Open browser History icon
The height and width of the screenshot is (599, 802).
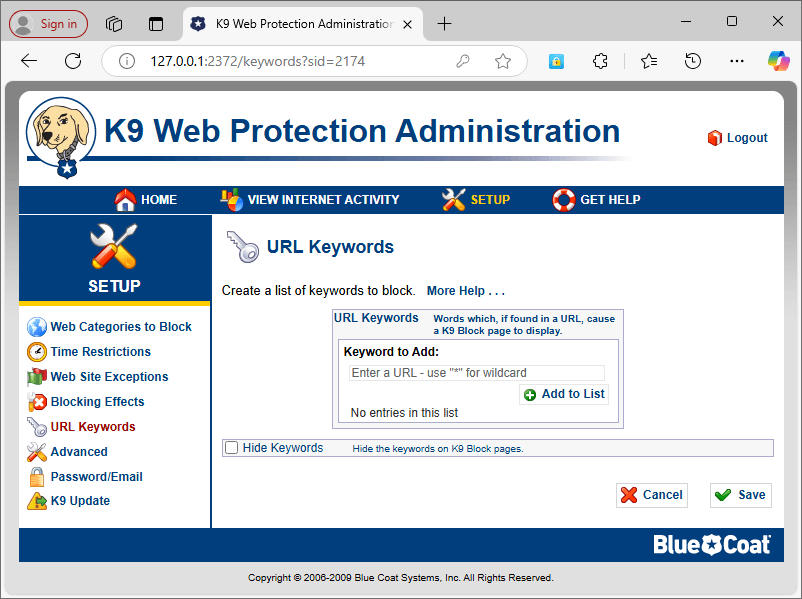(693, 61)
